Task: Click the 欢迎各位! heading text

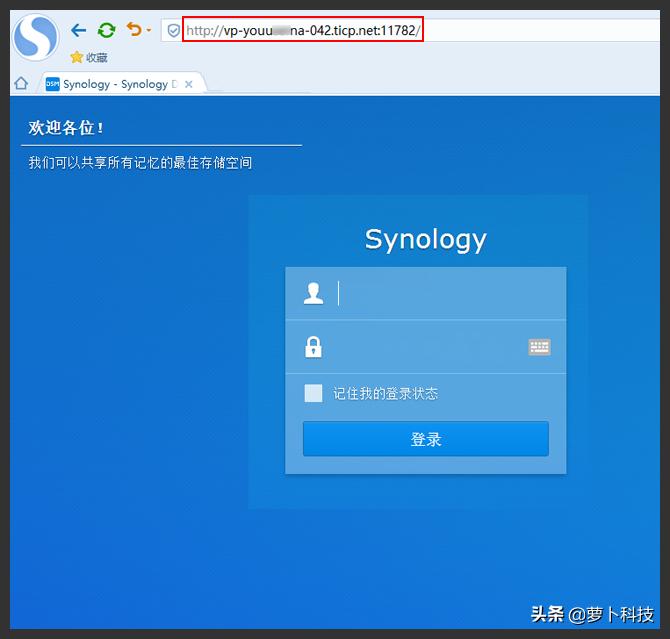Action: pos(66,128)
